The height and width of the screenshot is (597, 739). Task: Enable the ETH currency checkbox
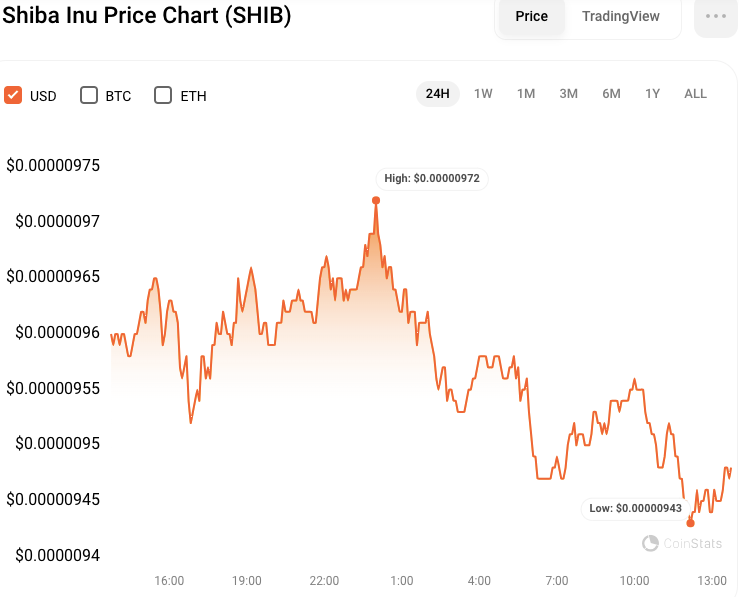pyautogui.click(x=163, y=95)
